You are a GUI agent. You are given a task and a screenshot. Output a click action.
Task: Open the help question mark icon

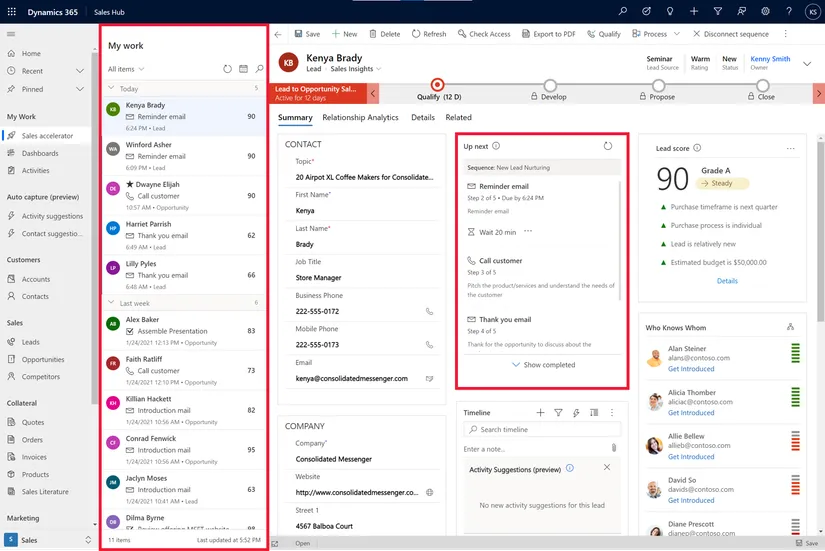(x=789, y=11)
